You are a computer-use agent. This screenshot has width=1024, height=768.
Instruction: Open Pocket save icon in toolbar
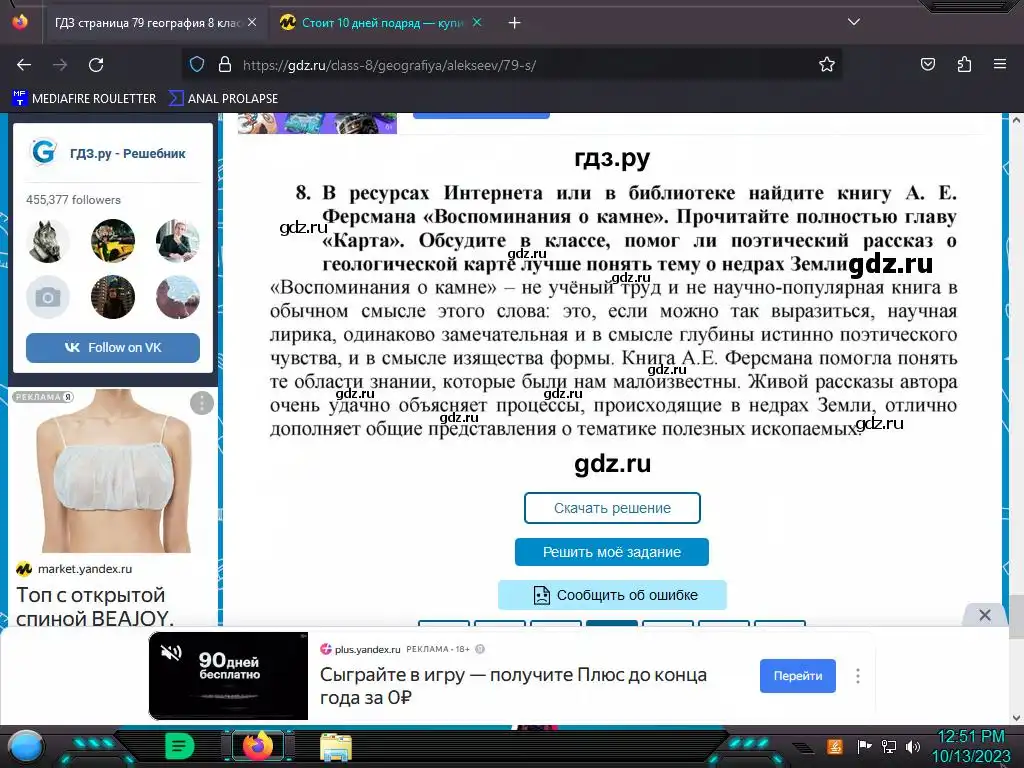pyautogui.click(x=928, y=65)
